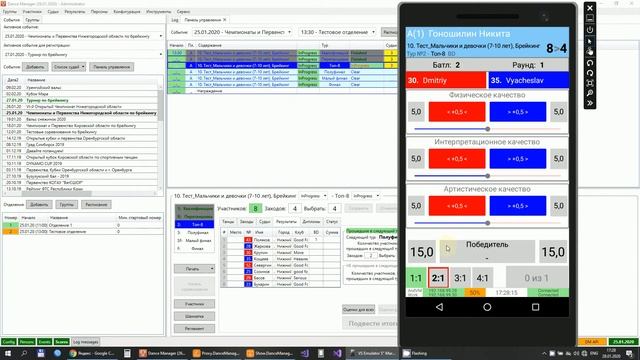Select the 1:1 score ratio
The image size is (640, 360).
416,278
